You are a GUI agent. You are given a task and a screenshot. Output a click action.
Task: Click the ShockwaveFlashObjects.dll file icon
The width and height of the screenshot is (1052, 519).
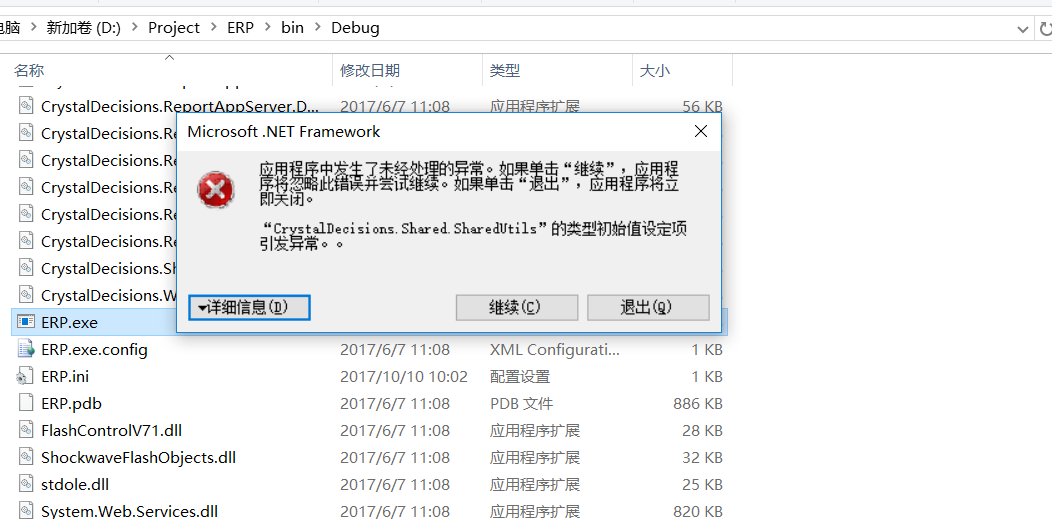(25, 457)
